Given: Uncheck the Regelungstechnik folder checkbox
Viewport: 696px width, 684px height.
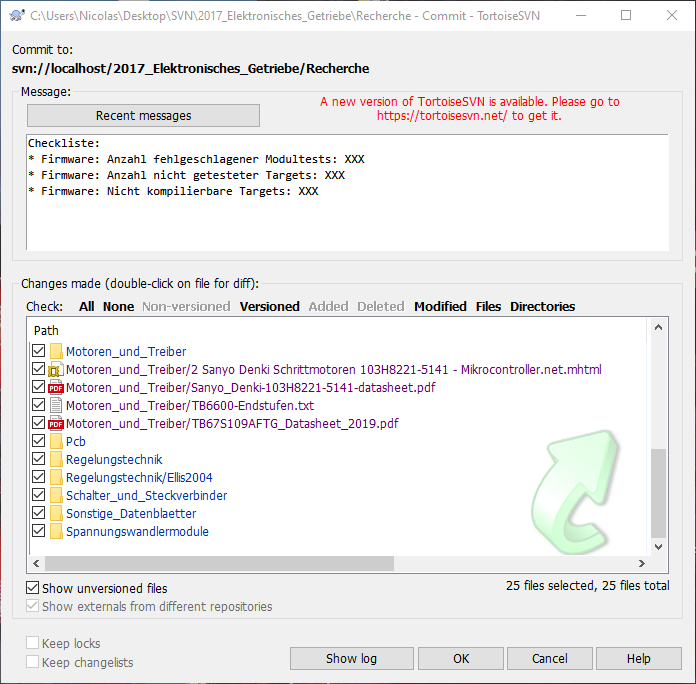Looking at the screenshot, I should click(x=39, y=459).
